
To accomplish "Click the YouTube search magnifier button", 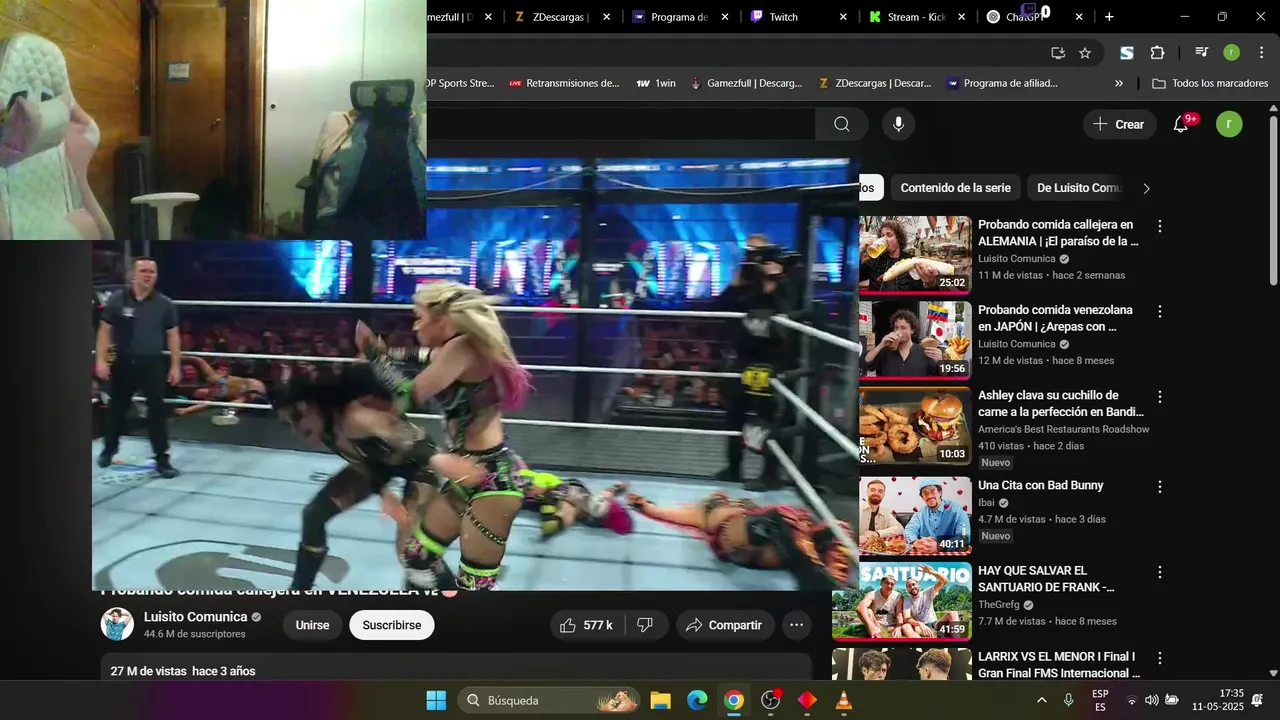I will point(841,124).
